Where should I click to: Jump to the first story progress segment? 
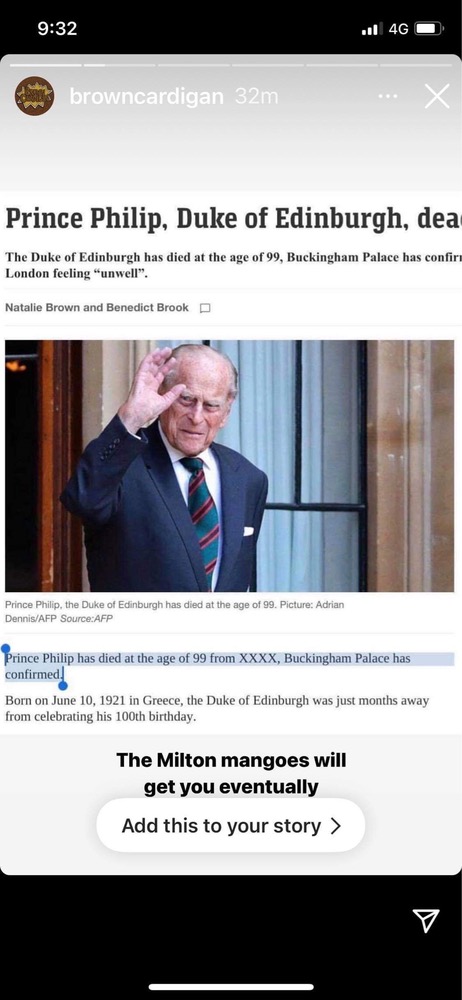coord(46,64)
